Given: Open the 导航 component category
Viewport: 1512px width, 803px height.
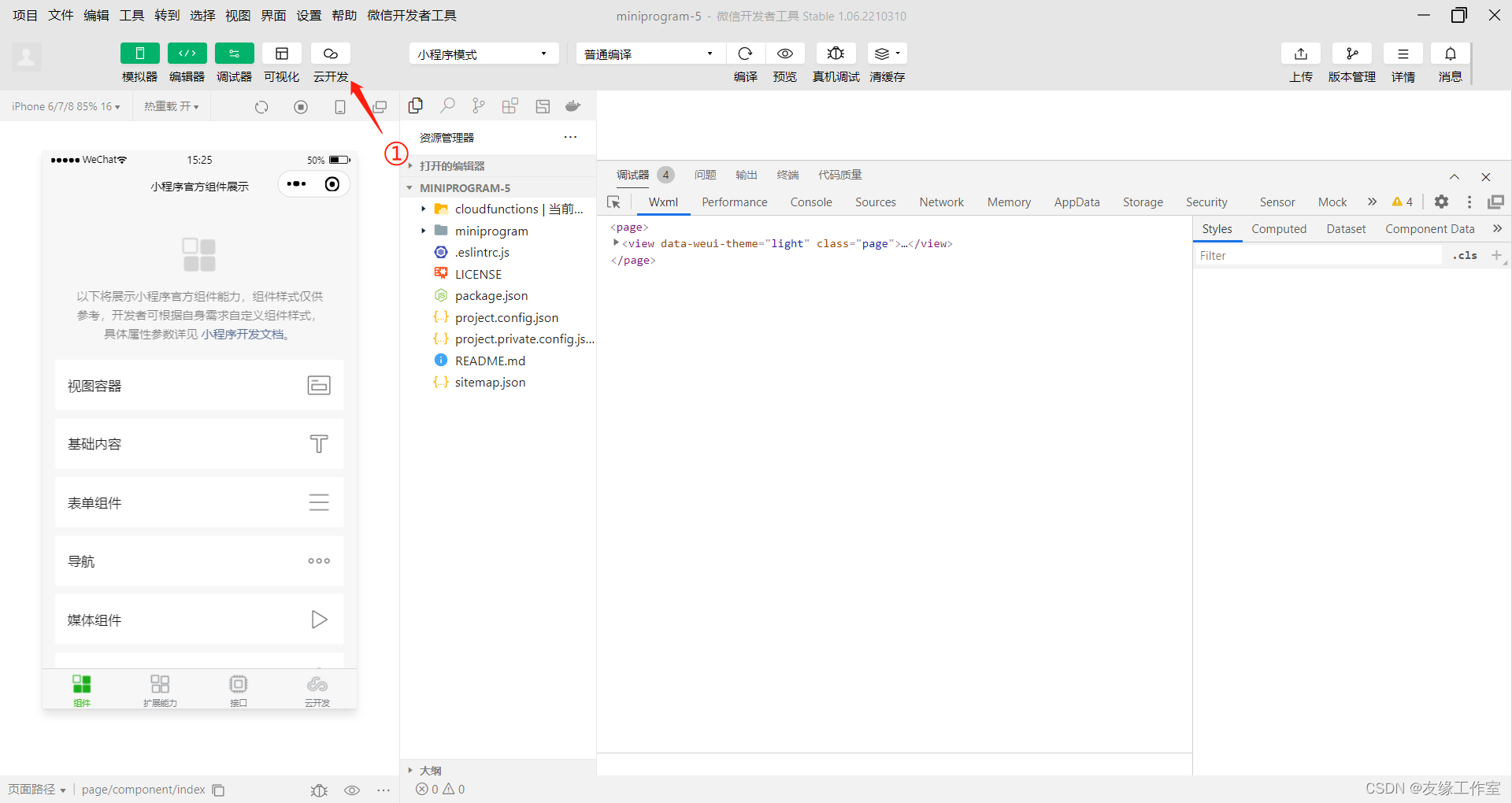Looking at the screenshot, I should pyautogui.click(x=199, y=561).
